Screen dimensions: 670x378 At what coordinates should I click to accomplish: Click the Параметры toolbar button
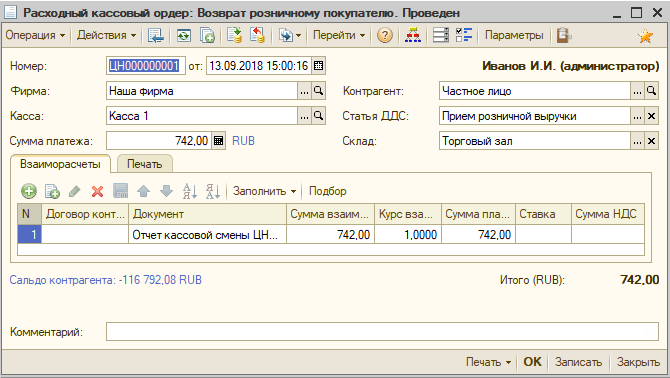coord(514,35)
